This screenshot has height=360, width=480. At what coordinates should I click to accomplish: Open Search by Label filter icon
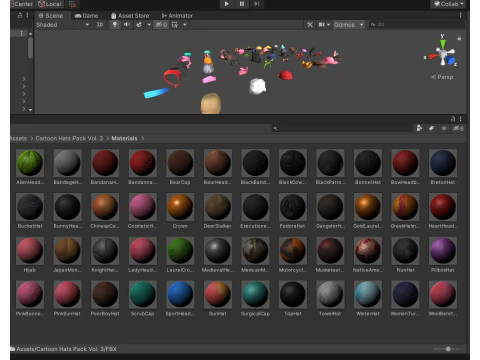pos(431,128)
